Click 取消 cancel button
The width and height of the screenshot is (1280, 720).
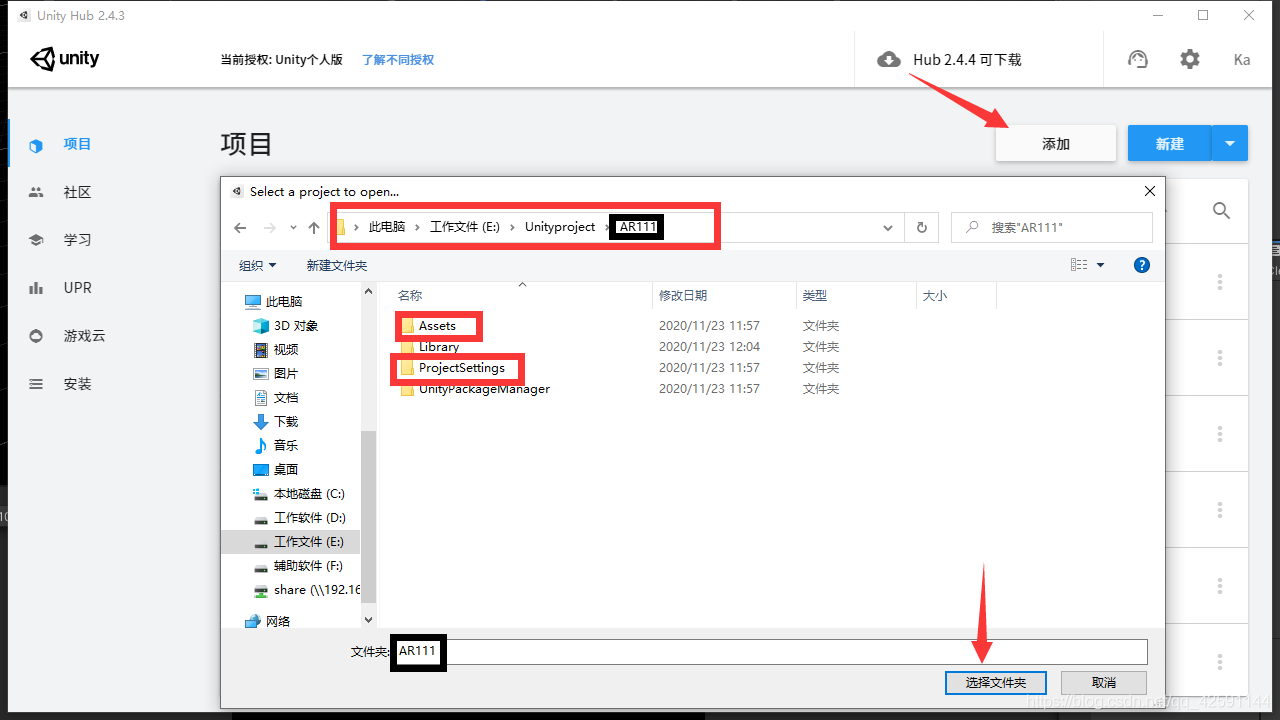pyautogui.click(x=1104, y=682)
